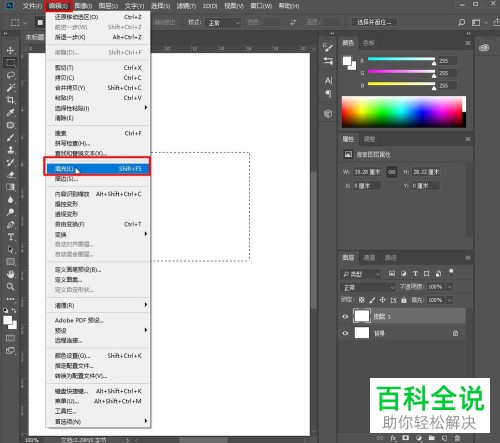500x443 pixels.
Task: Select the Pen tool
Action: click(10, 224)
